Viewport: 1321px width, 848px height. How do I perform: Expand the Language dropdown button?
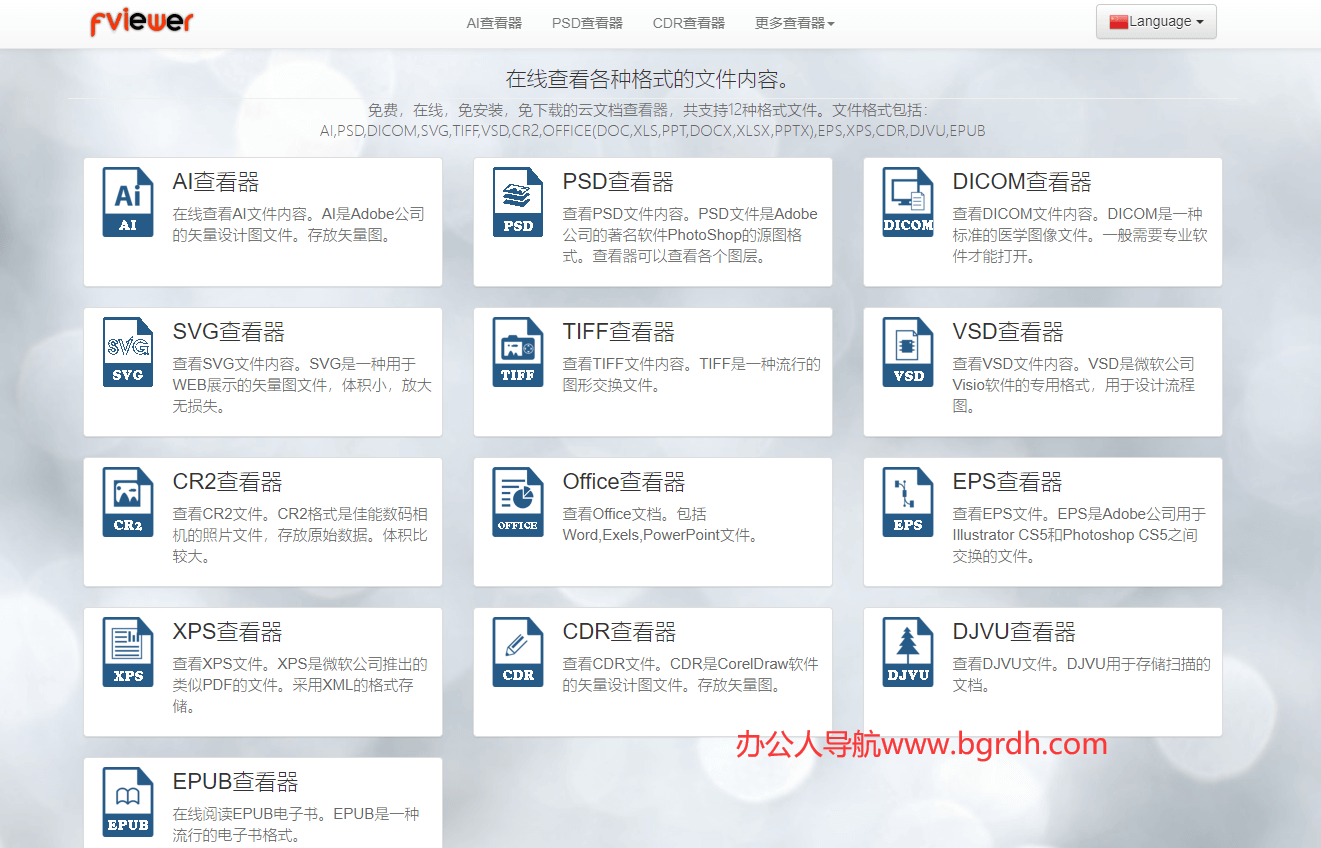pyautogui.click(x=1156, y=22)
